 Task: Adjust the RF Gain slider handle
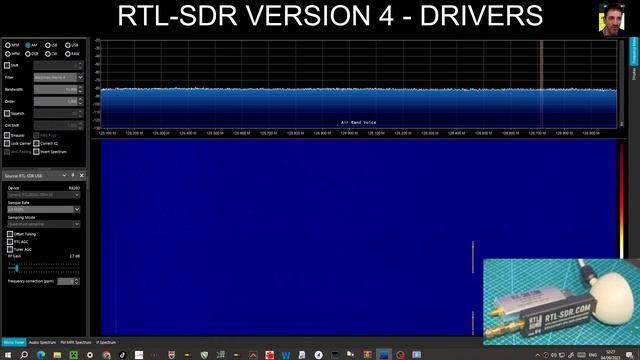[17, 268]
